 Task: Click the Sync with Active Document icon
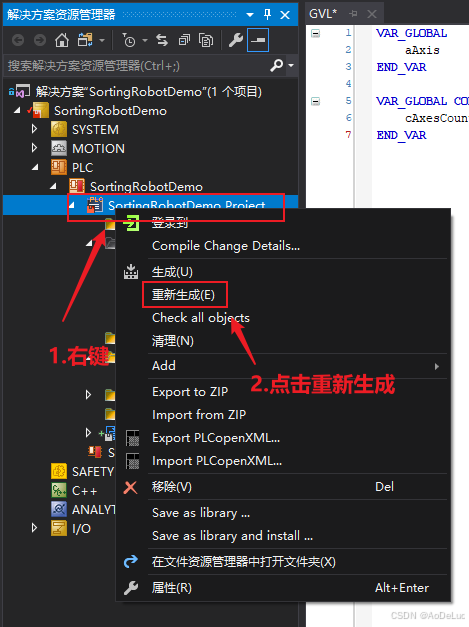point(162,40)
